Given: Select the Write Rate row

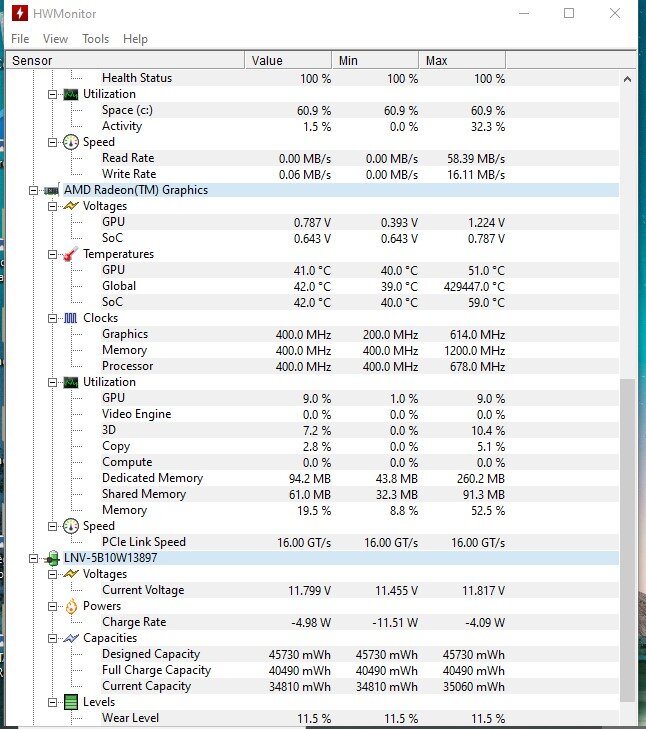Looking at the screenshot, I should [x=360, y=174].
